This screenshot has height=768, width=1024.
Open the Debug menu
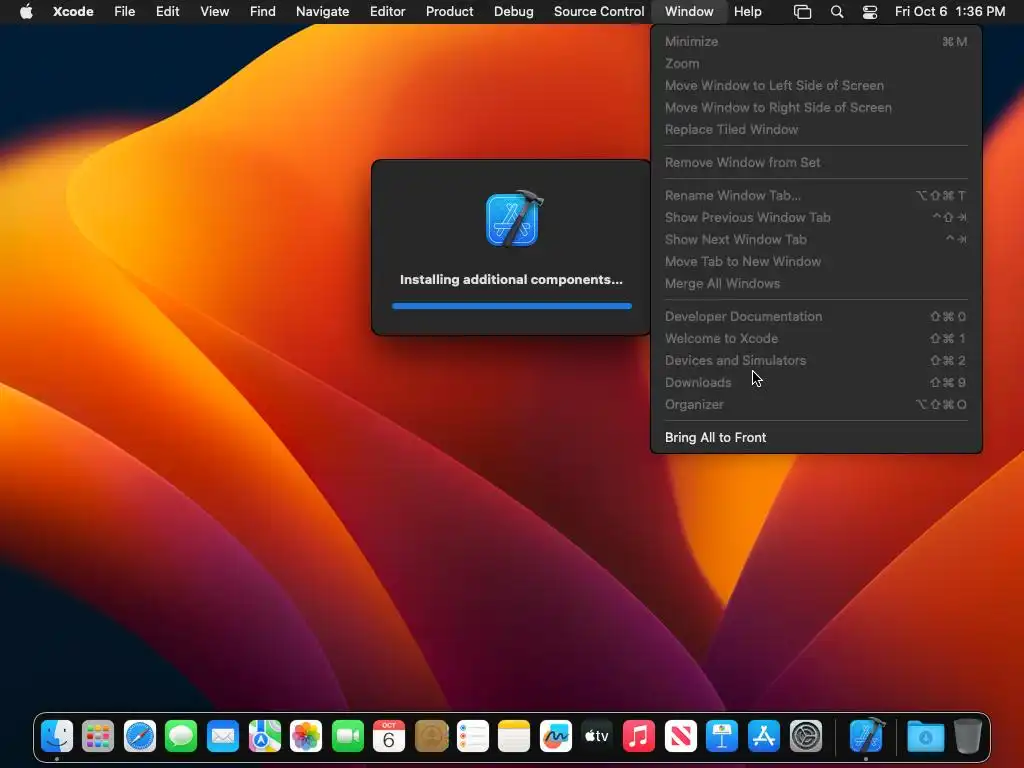(513, 11)
